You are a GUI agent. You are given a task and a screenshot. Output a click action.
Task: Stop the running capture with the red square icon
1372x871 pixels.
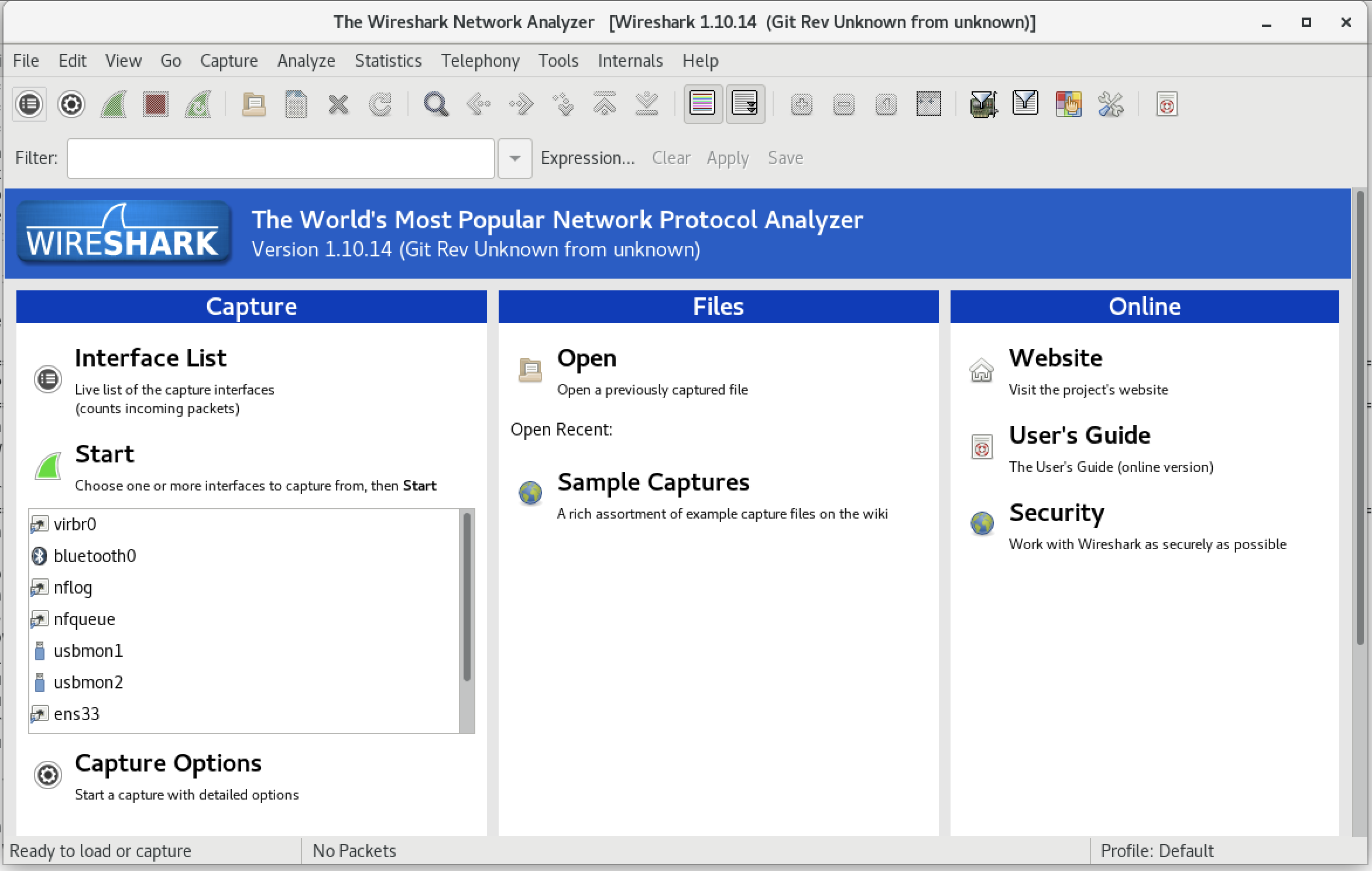156,105
